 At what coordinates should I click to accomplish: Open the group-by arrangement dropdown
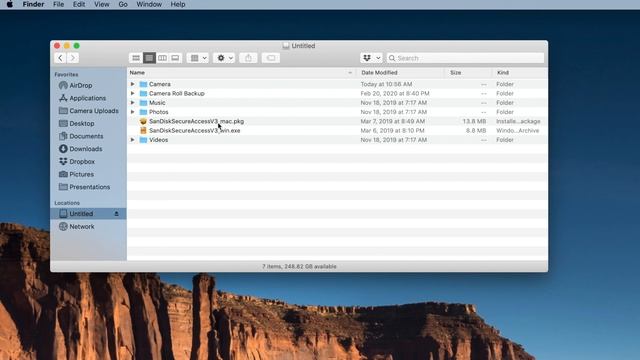(198, 58)
